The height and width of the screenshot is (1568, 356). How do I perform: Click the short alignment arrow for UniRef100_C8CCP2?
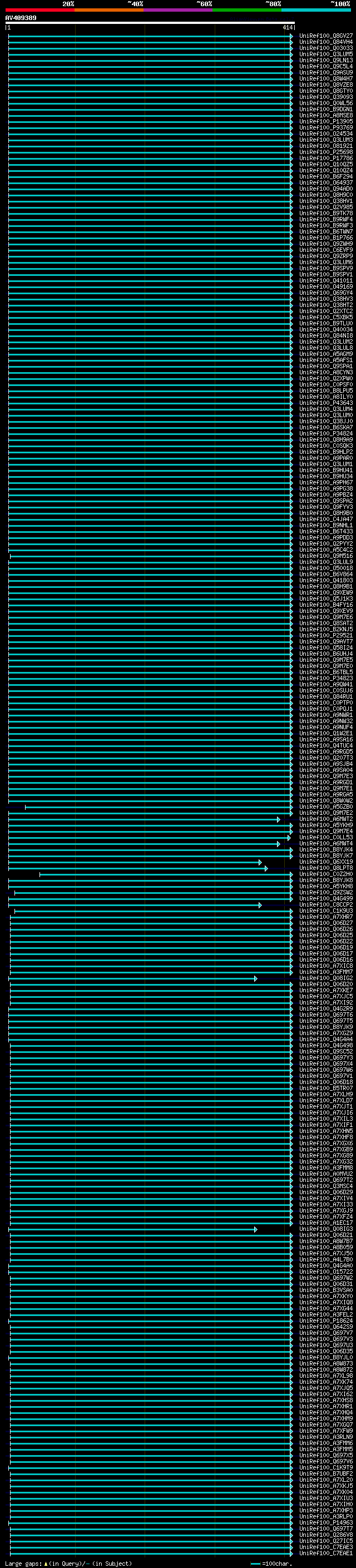coord(260,905)
